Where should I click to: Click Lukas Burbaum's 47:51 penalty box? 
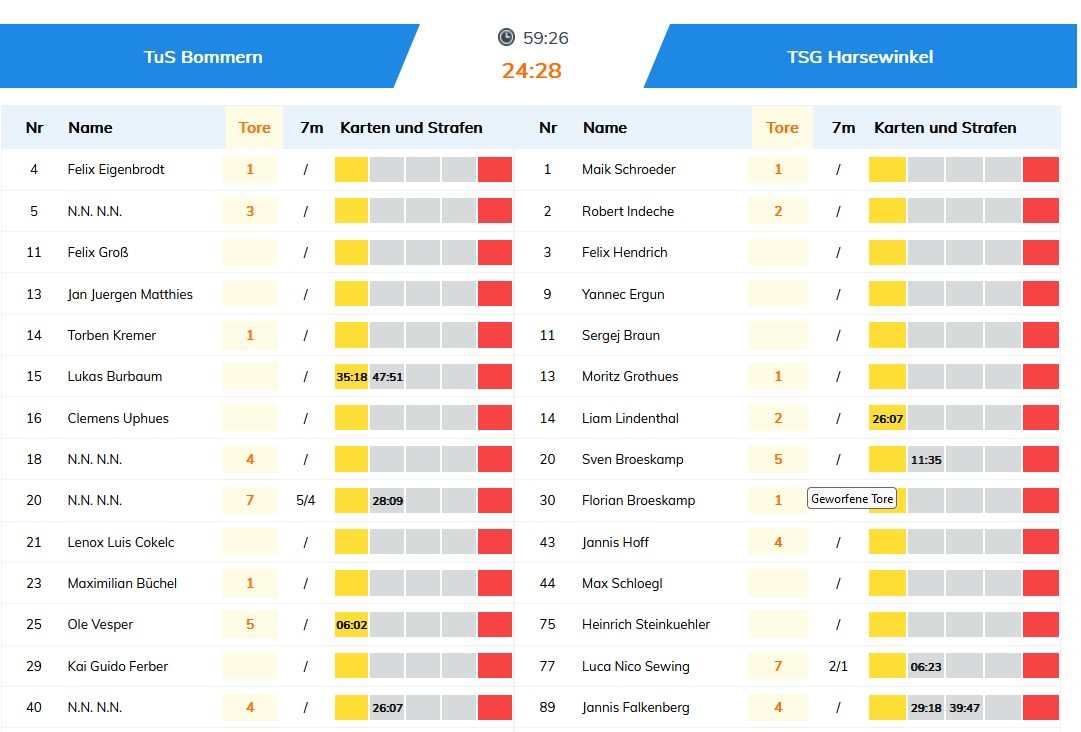387,377
